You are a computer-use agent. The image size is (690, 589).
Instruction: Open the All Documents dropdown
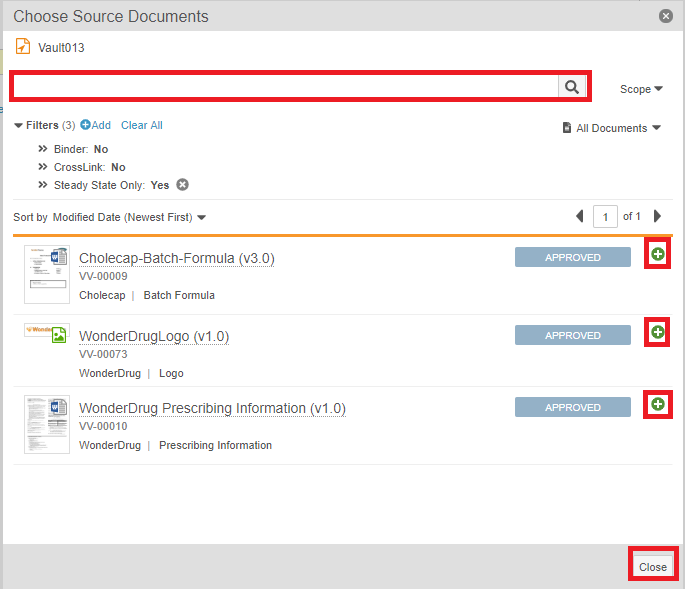click(612, 128)
